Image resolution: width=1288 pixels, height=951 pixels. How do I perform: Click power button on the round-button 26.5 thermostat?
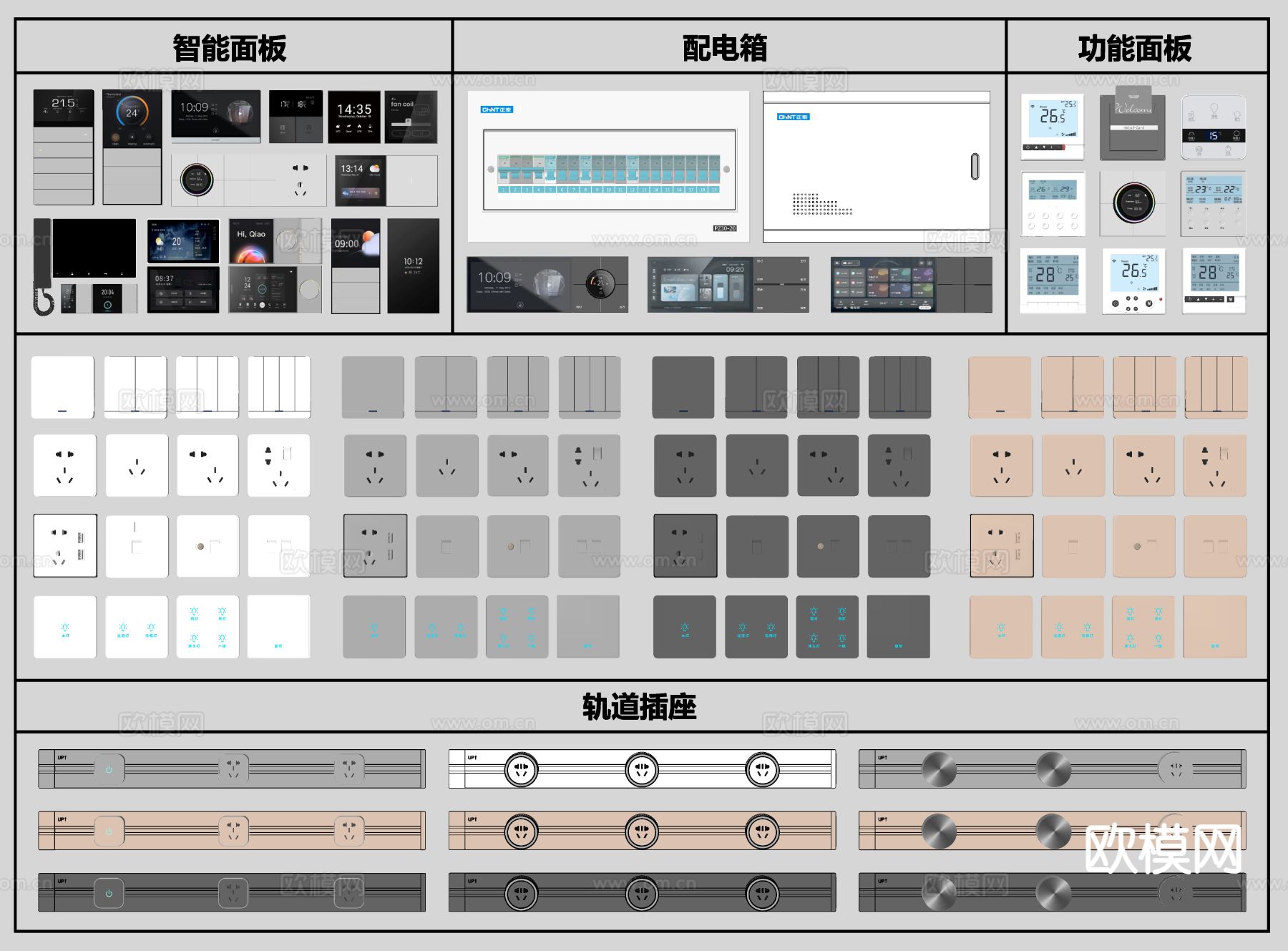[x=1115, y=303]
